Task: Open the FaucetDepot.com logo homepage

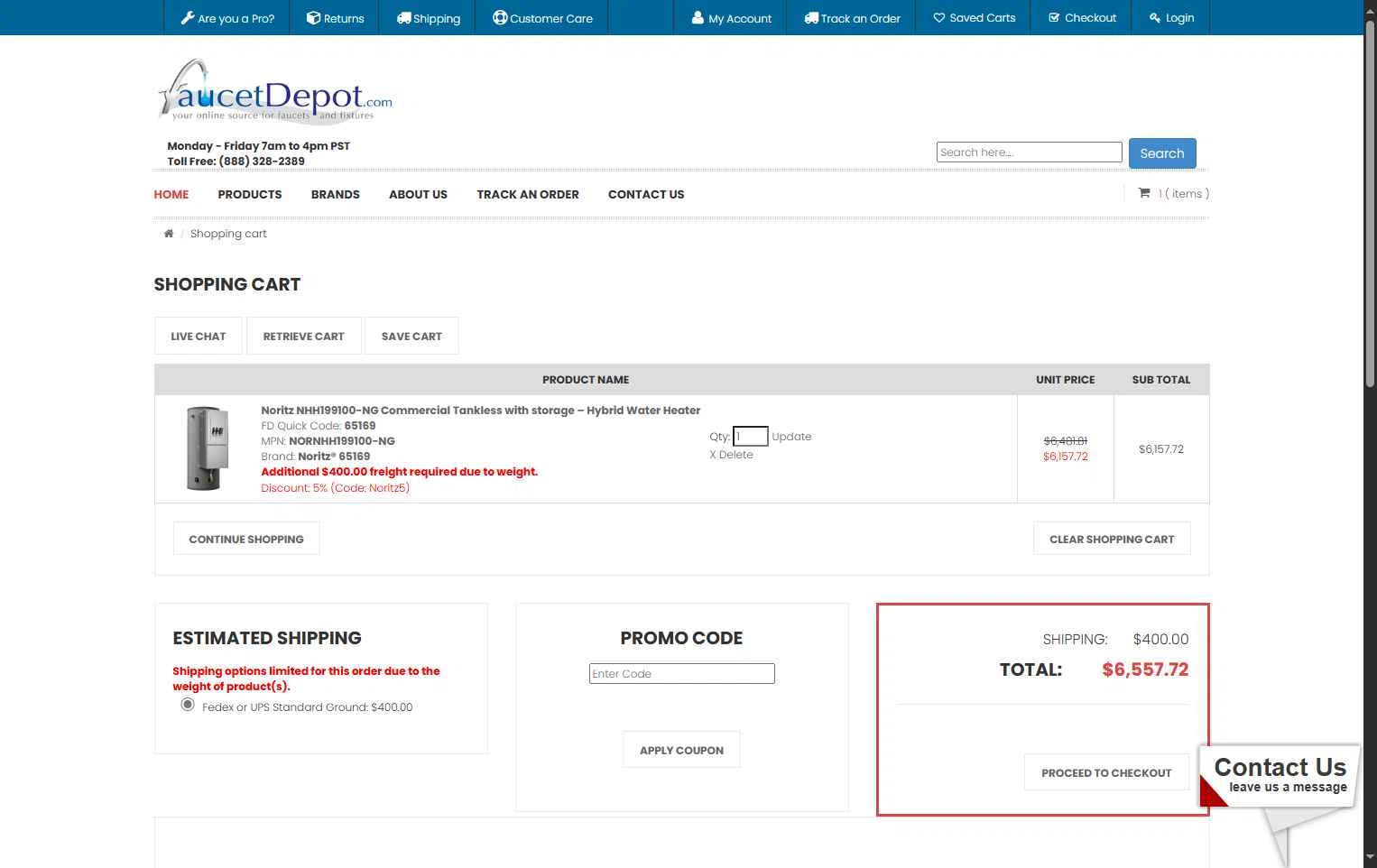Action: [x=275, y=90]
